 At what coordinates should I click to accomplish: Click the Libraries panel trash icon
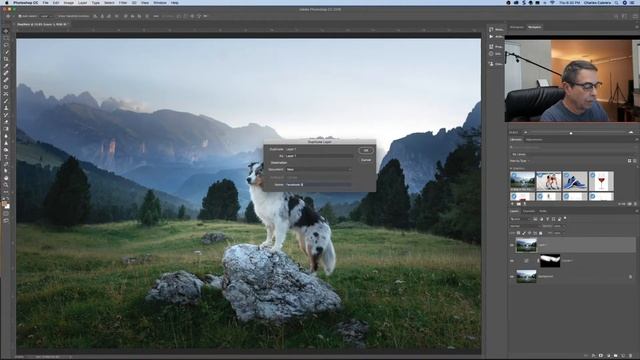pos(635,204)
